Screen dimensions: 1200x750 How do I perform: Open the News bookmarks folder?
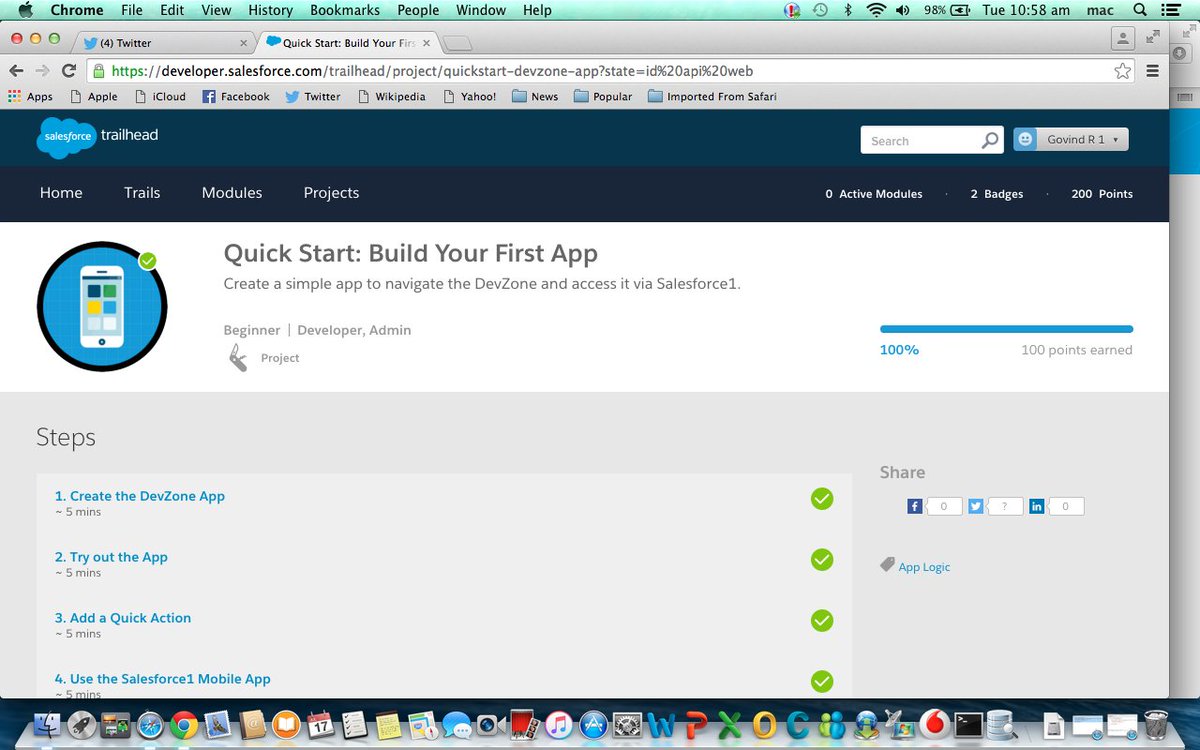point(534,96)
